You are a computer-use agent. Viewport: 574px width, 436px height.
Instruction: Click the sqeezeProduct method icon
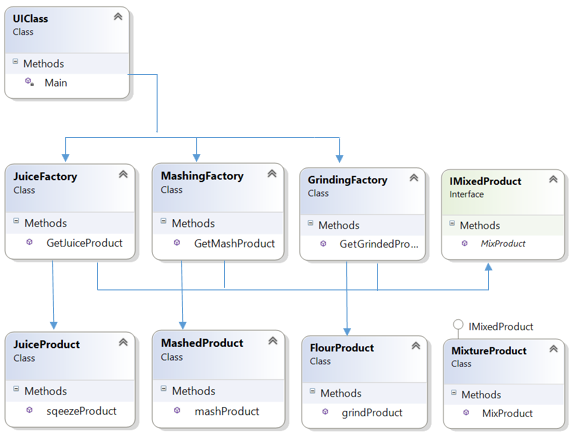[30, 410]
